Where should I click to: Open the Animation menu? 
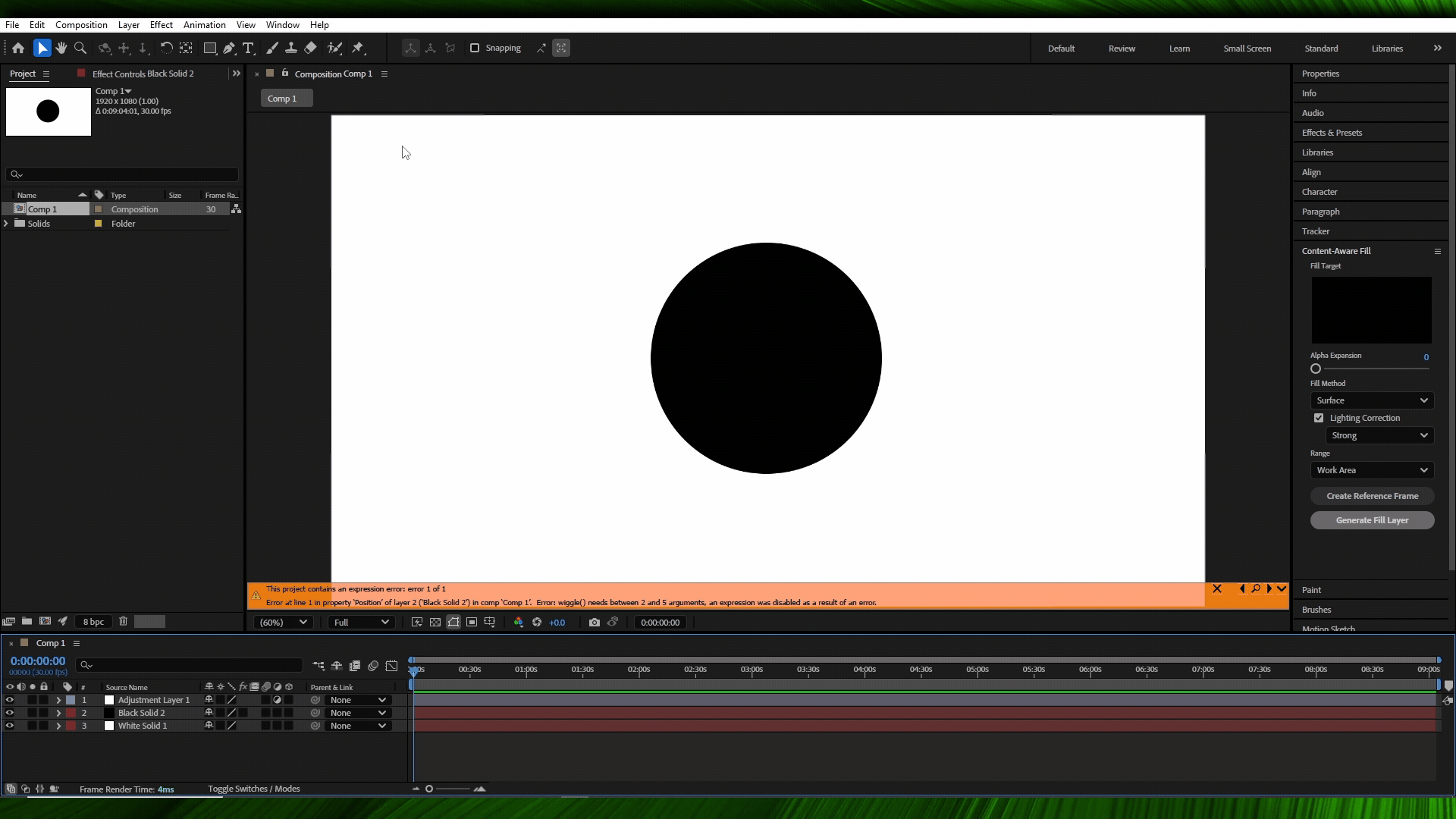coord(205,25)
